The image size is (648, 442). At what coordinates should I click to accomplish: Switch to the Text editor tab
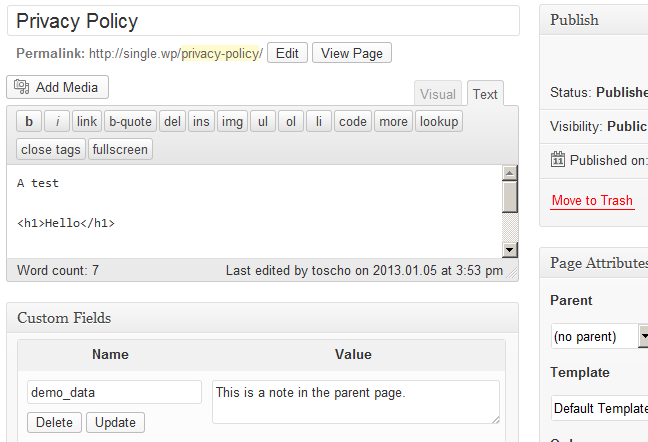[x=485, y=94]
